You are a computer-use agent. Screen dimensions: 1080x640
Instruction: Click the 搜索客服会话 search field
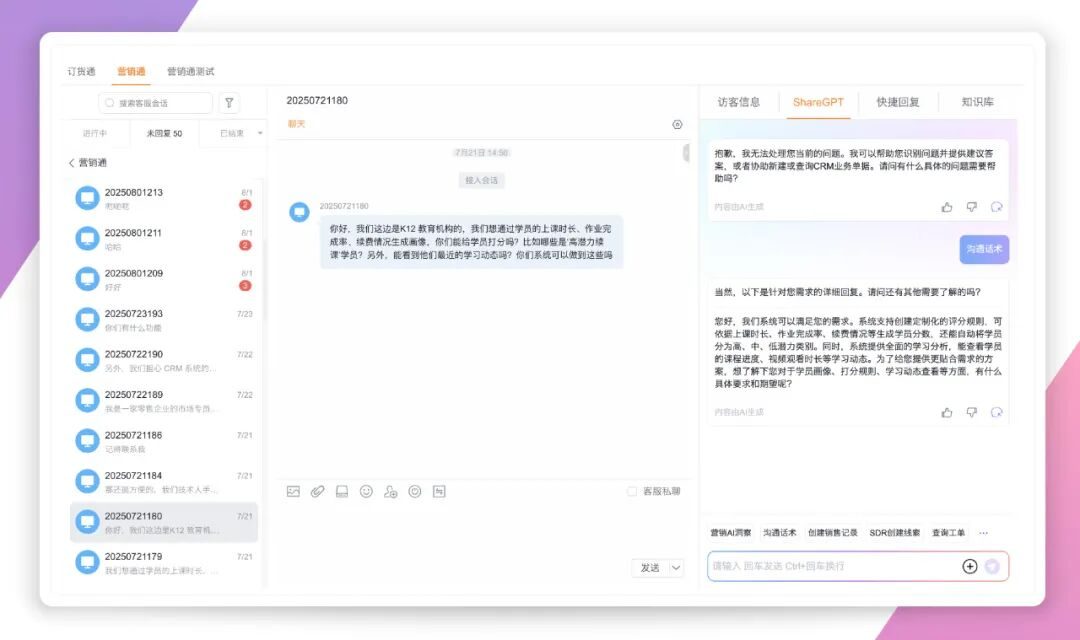click(x=156, y=103)
